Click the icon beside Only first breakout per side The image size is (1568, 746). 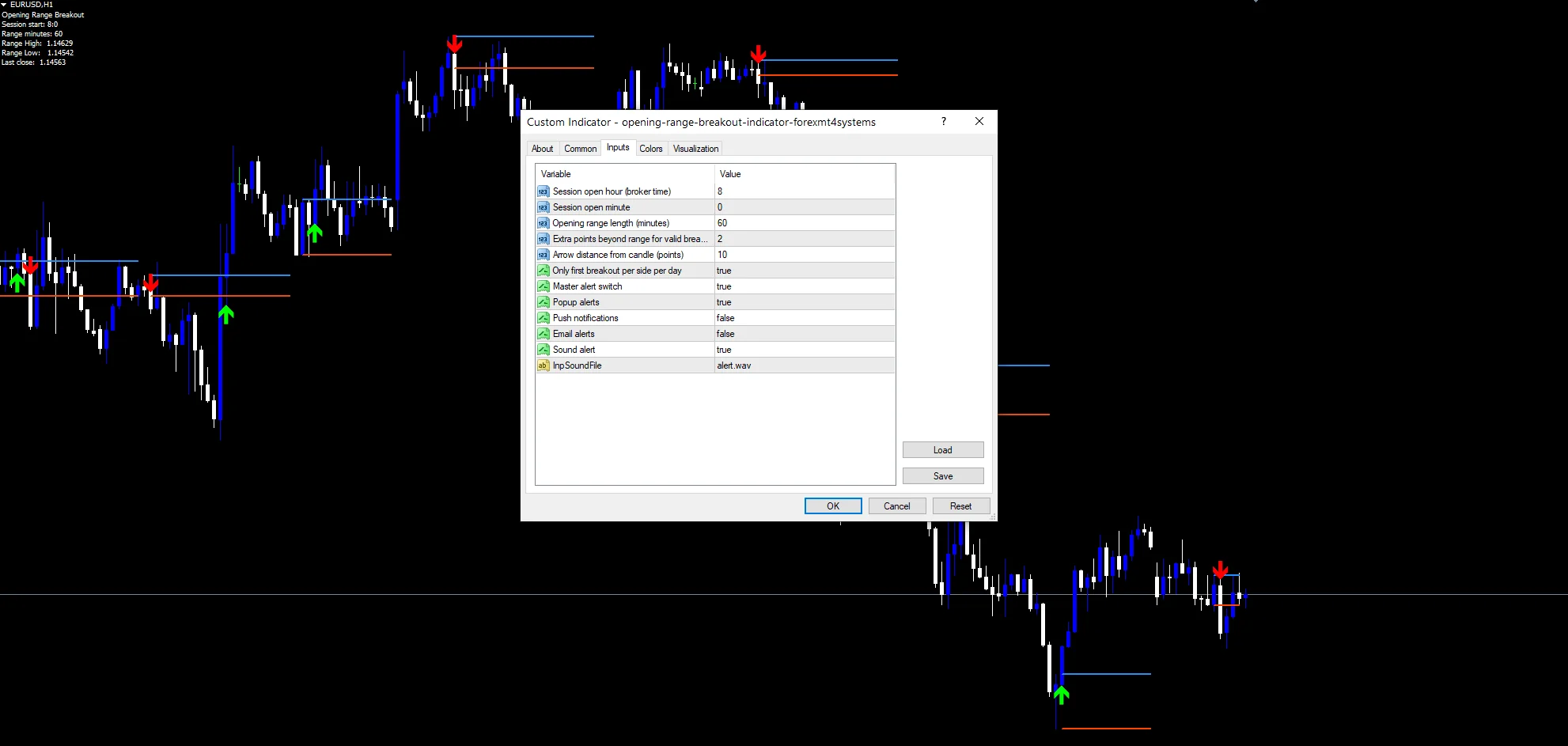[x=543, y=271]
